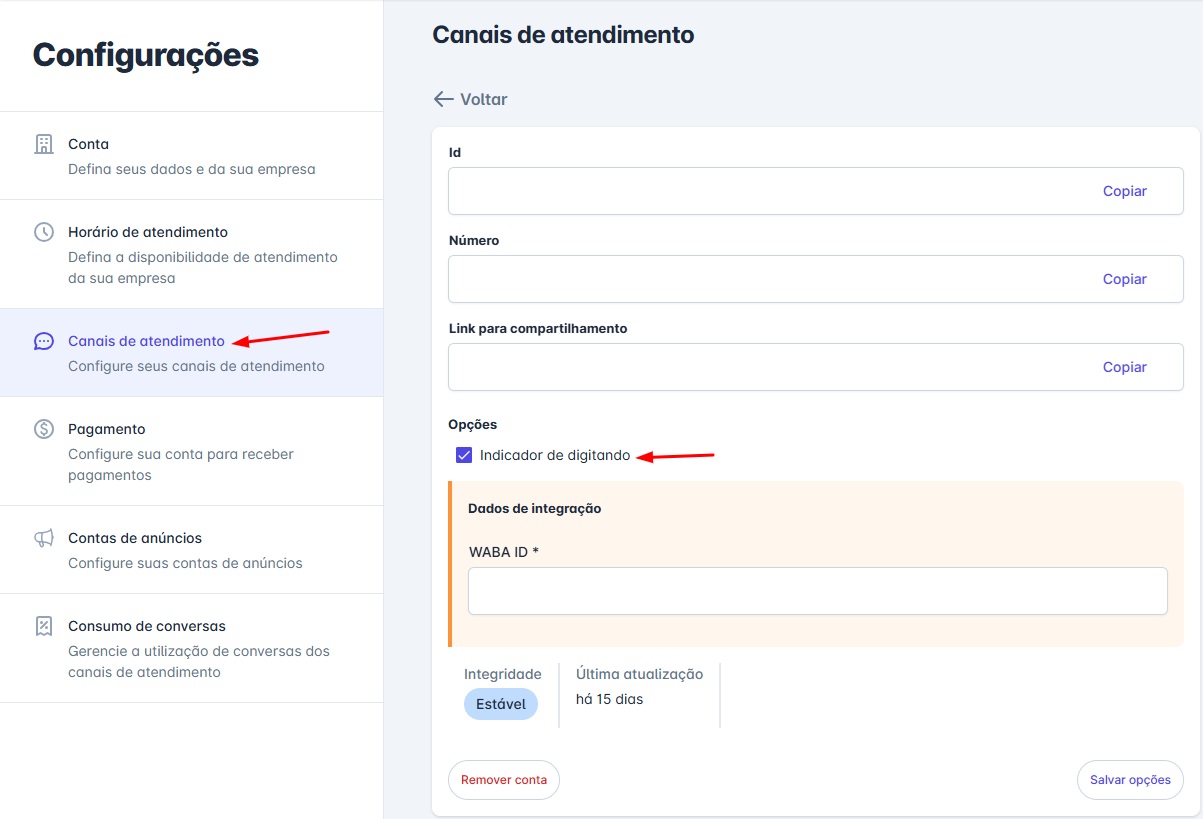The height and width of the screenshot is (819, 1203).
Task: Click the back arrow icon next to Voltar
Action: click(442, 99)
